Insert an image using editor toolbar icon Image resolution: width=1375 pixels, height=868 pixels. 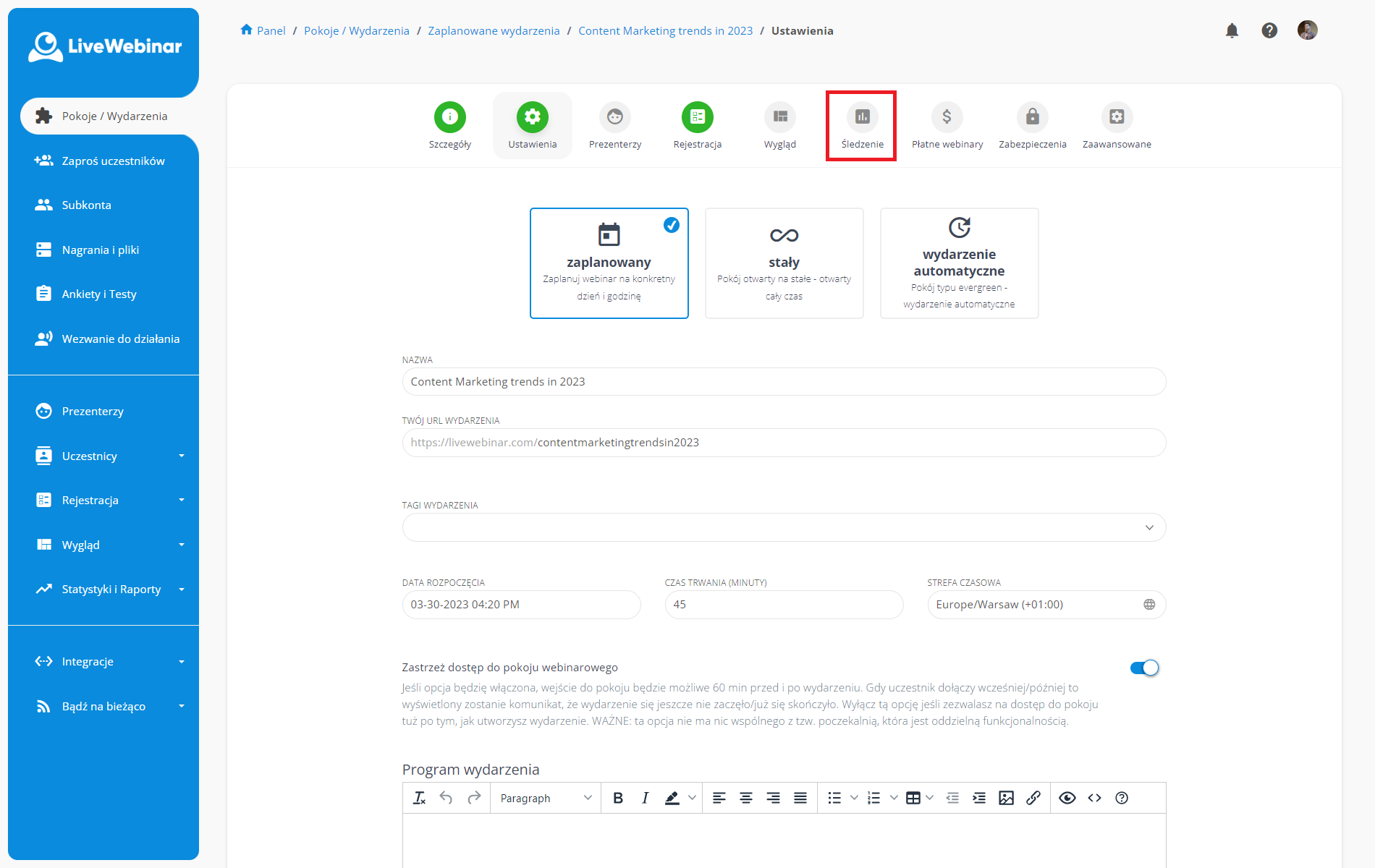pos(1006,798)
